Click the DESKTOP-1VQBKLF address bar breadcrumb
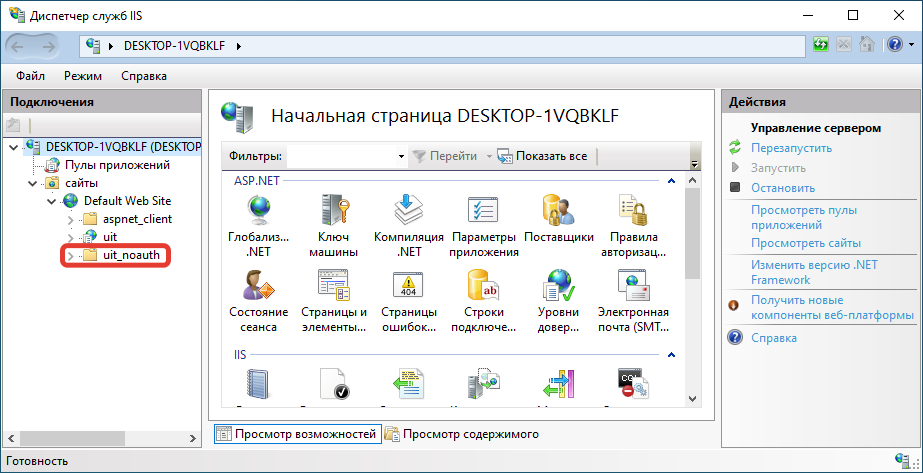Screen dimensions: 923x473 tap(174, 45)
